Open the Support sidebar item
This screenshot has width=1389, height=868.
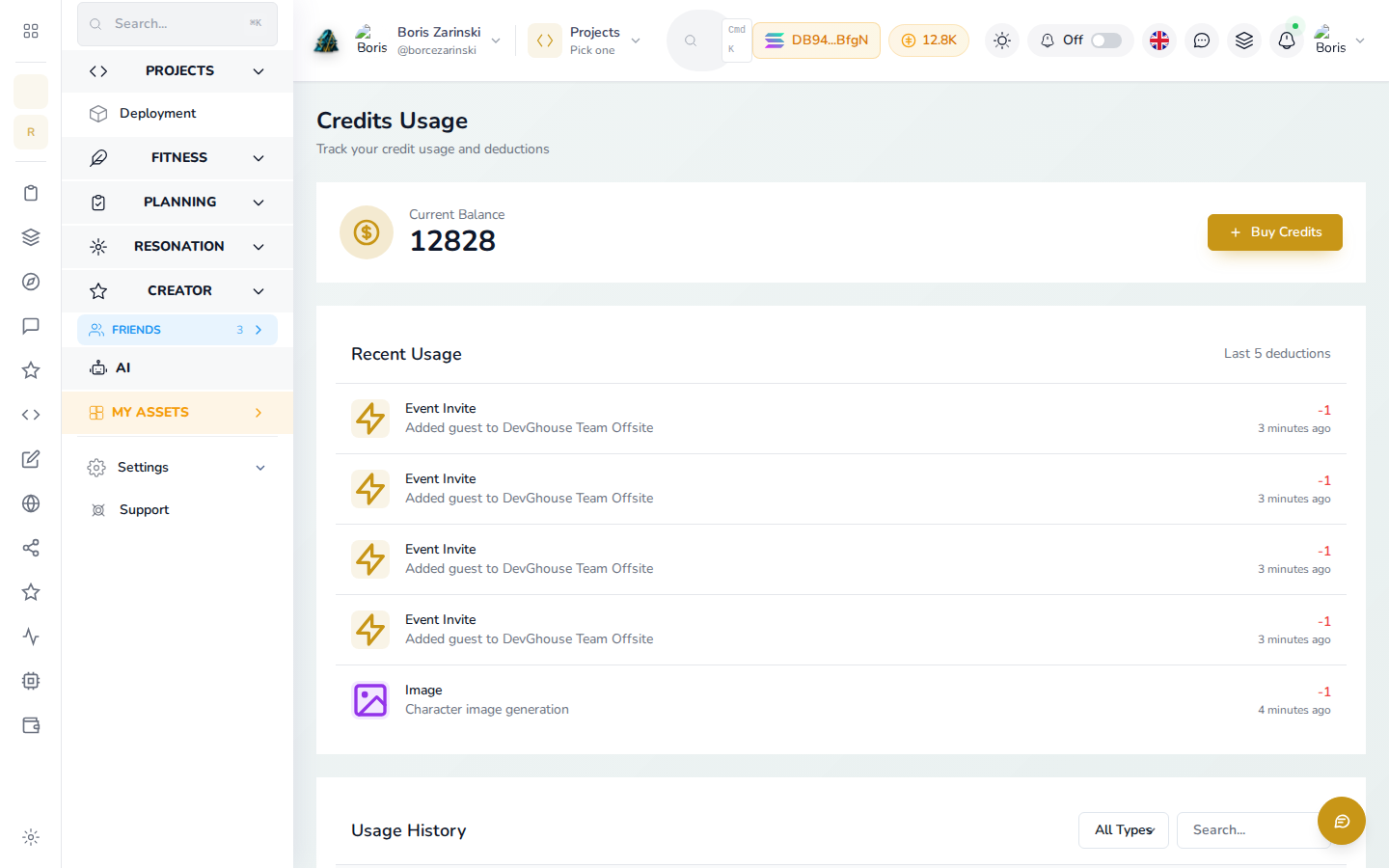(x=177, y=510)
